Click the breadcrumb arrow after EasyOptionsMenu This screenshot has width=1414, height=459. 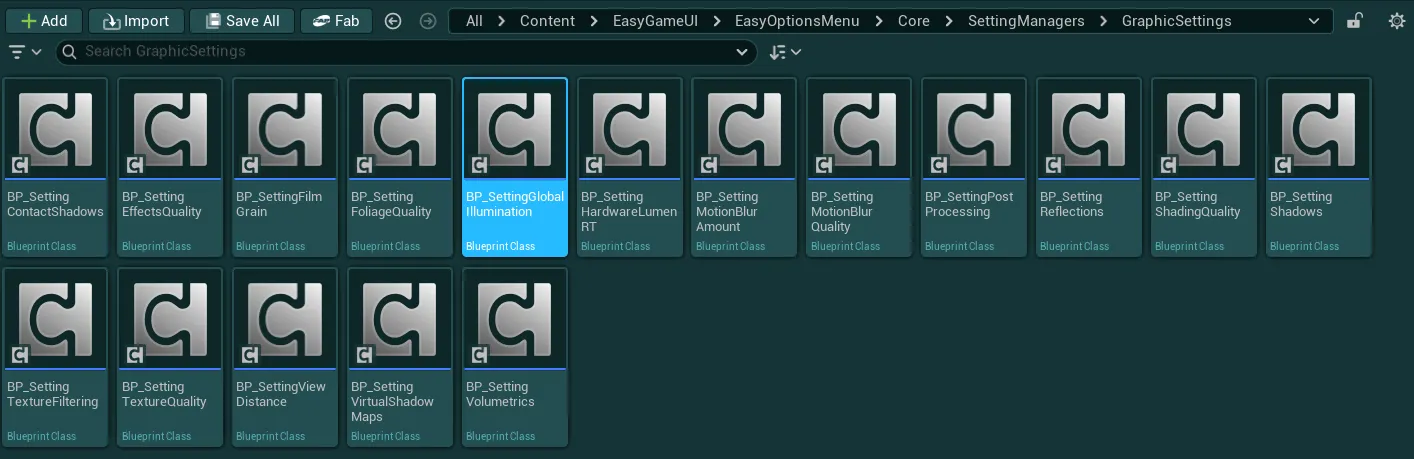click(x=879, y=21)
